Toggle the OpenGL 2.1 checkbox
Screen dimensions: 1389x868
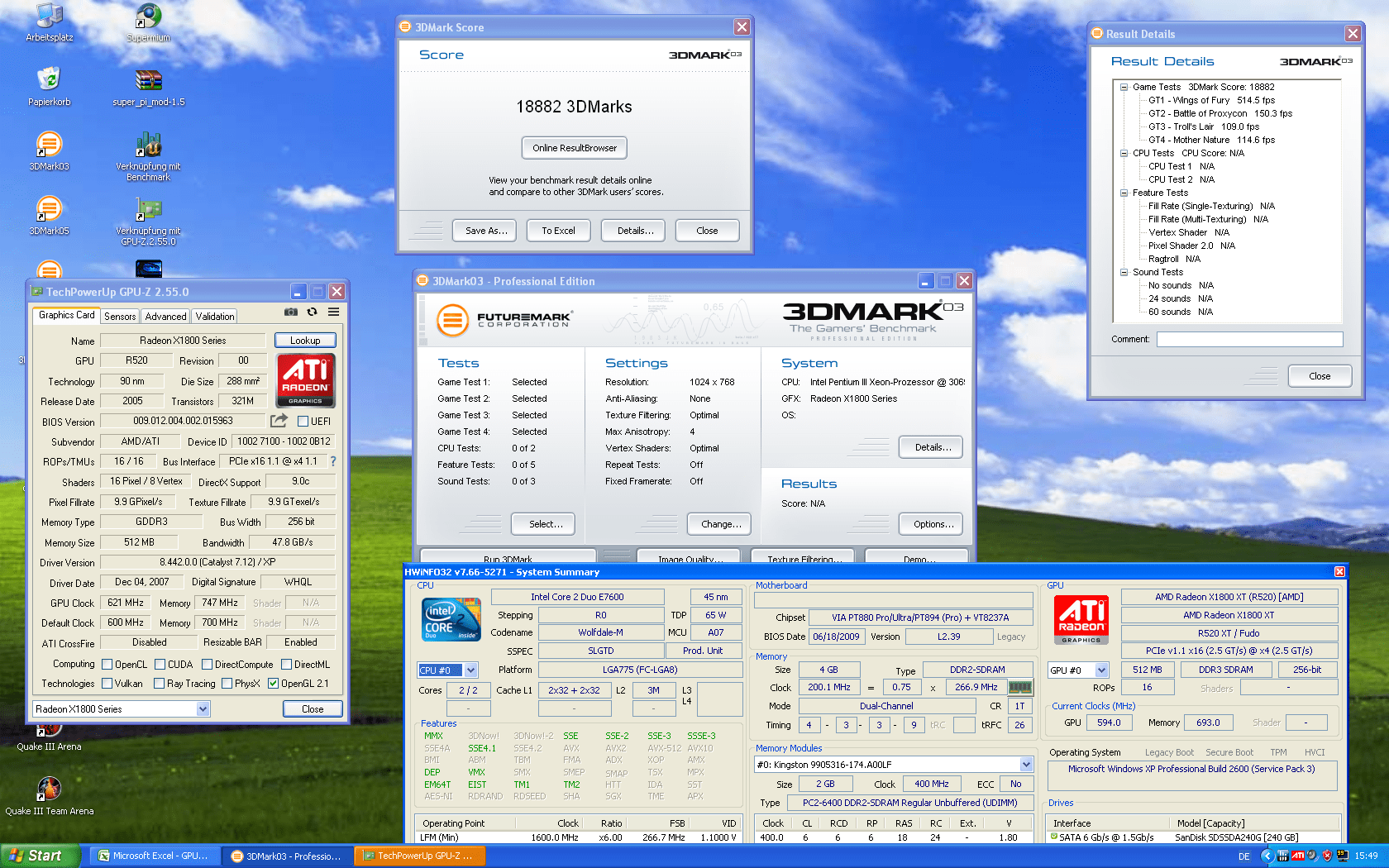click(273, 684)
